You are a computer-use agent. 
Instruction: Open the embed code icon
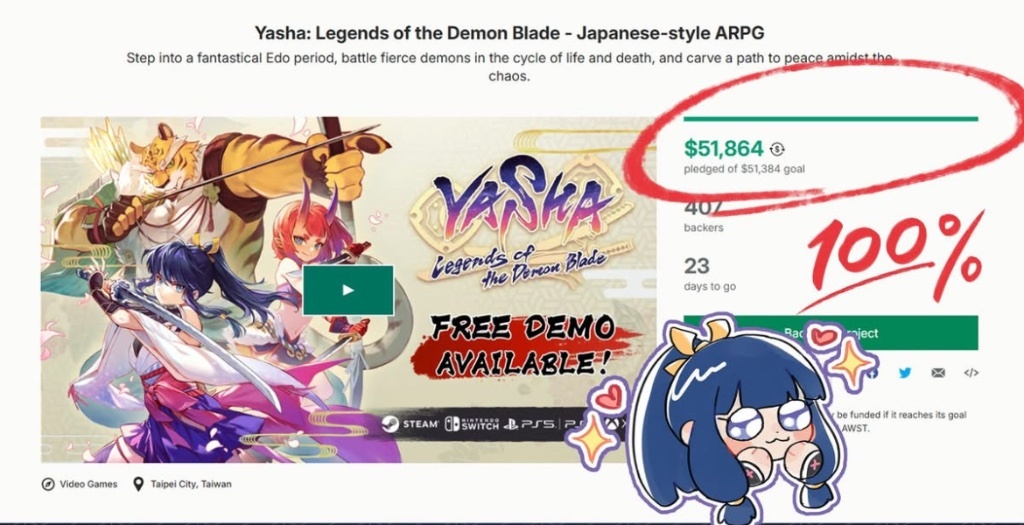coord(971,373)
